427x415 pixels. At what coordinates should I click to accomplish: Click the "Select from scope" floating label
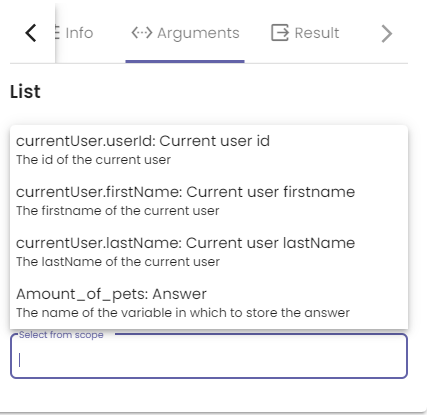[x=61, y=335]
